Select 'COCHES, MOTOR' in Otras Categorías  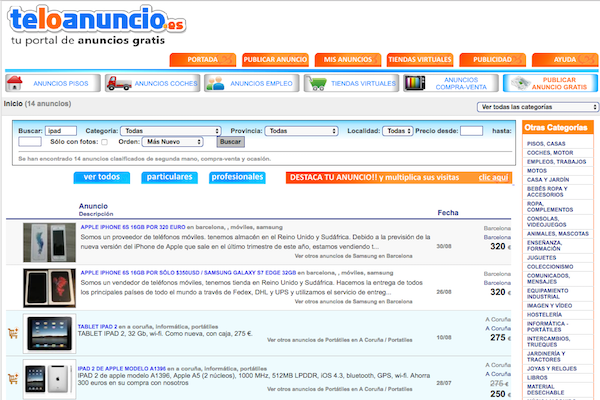coord(550,153)
